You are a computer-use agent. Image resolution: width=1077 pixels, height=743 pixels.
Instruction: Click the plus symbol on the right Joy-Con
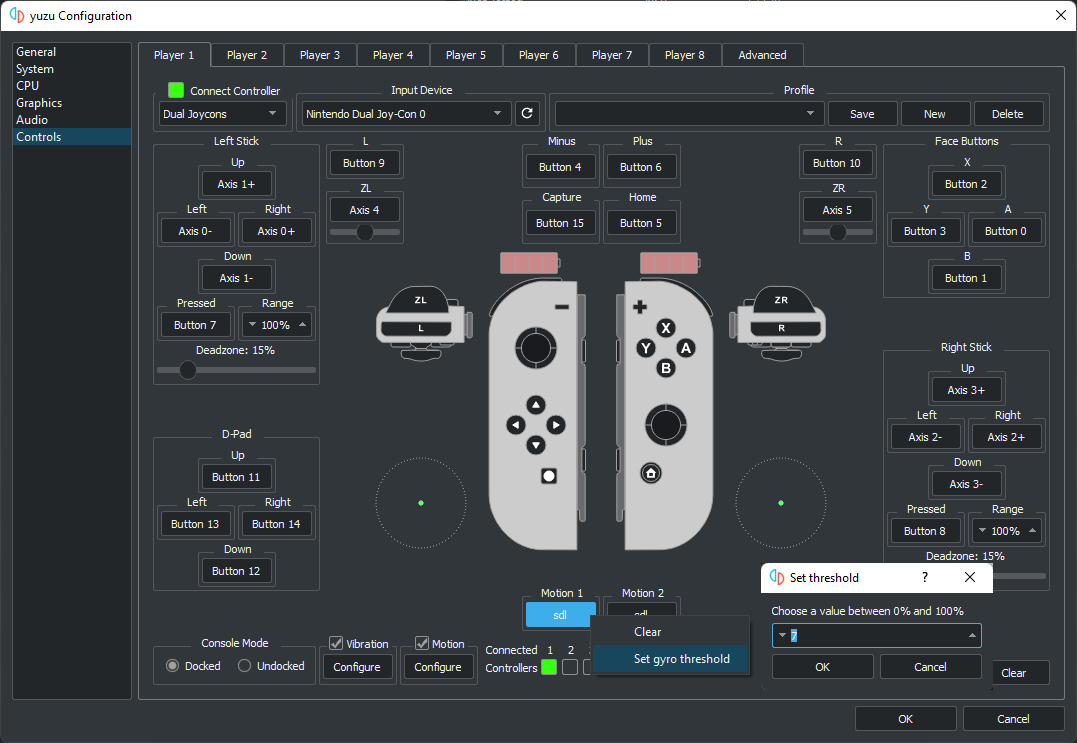(x=639, y=307)
